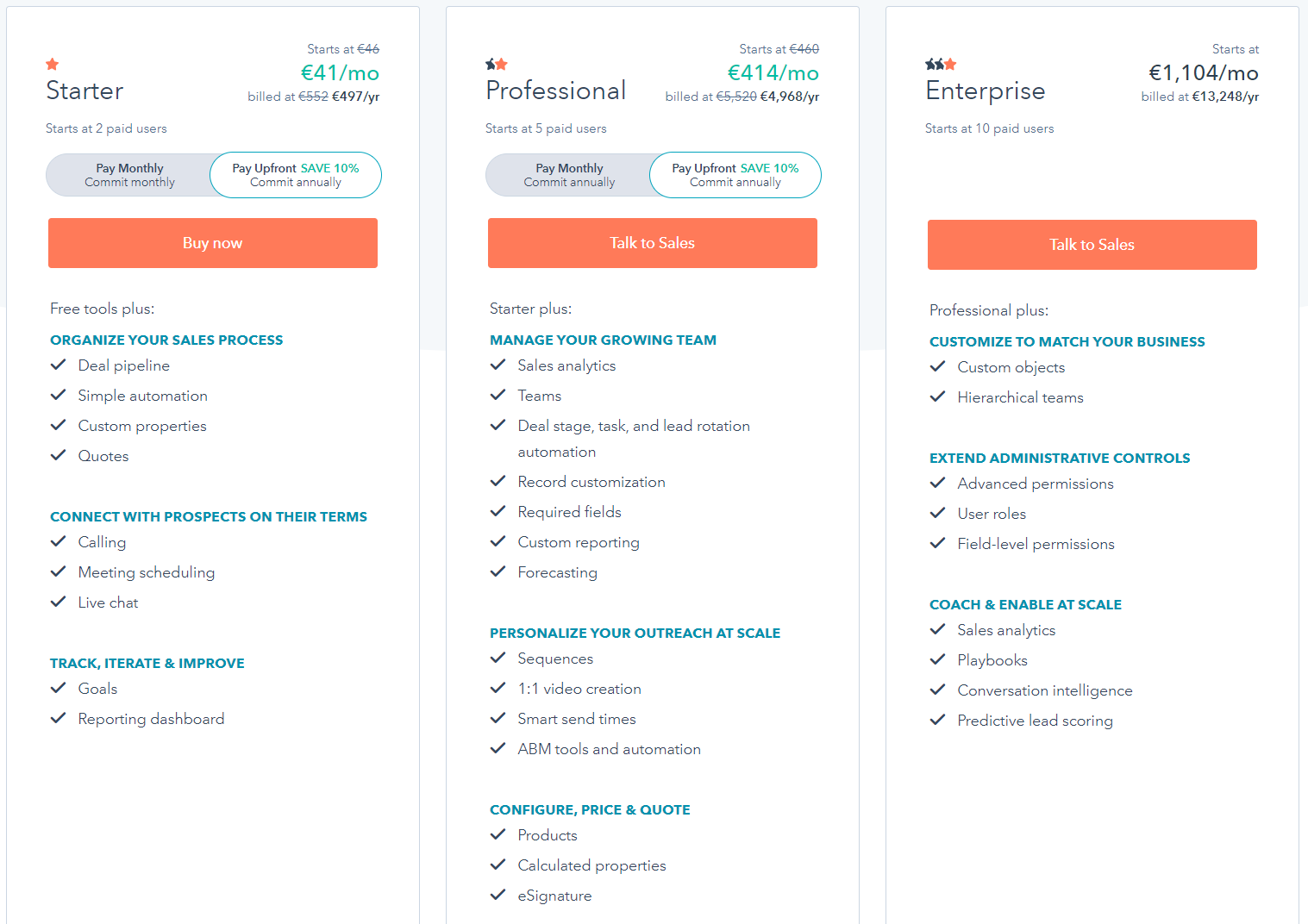Click Talk to Sales under Enterprise
Viewport: 1308px width, 924px height.
(1092, 244)
